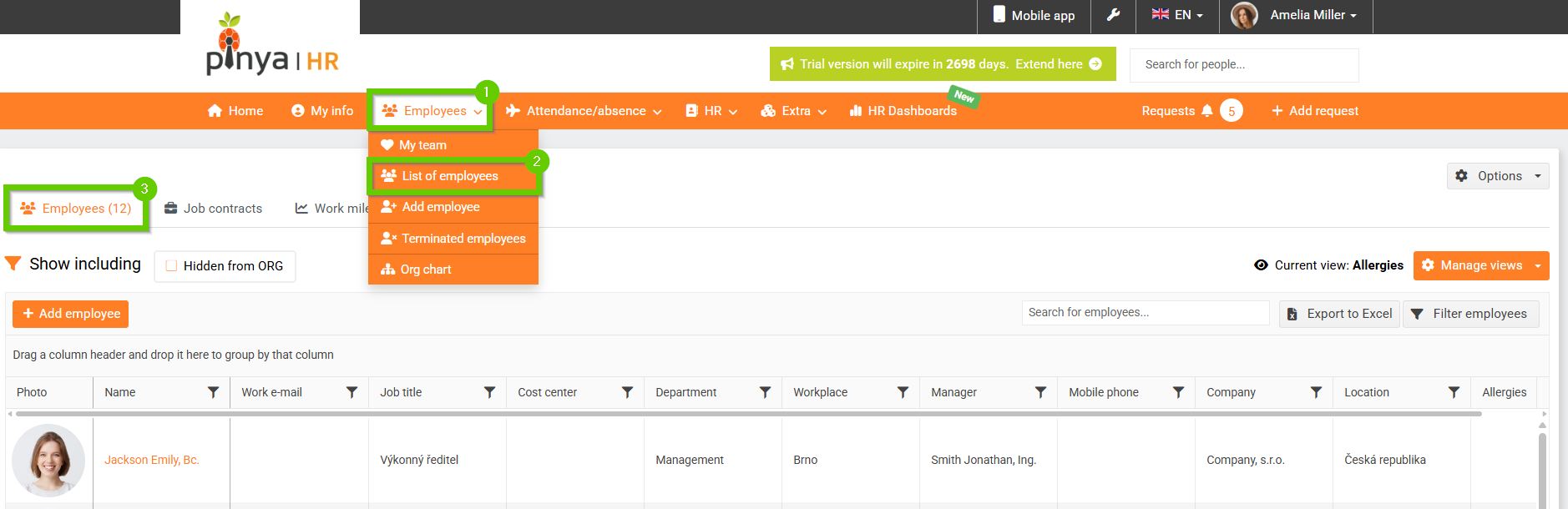Viewport: 1568px width, 509px height.
Task: Click Jackson Emily's photo thumbnail
Action: 48,461
